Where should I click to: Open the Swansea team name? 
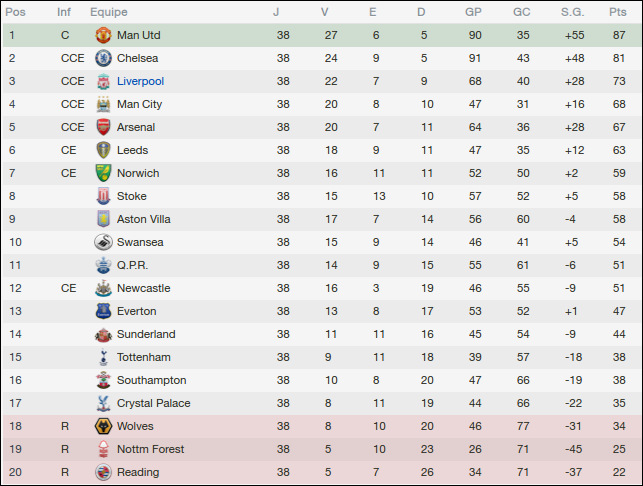[x=140, y=242]
